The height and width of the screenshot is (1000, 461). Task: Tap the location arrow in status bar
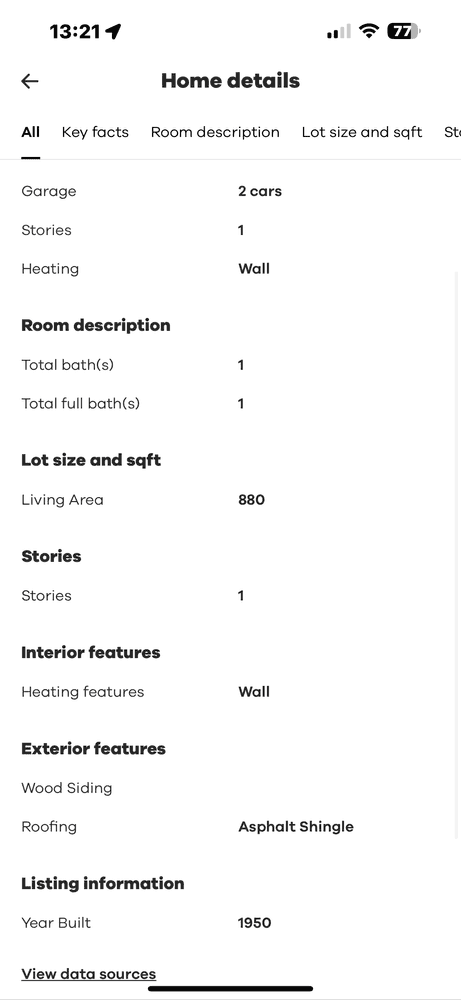click(114, 31)
